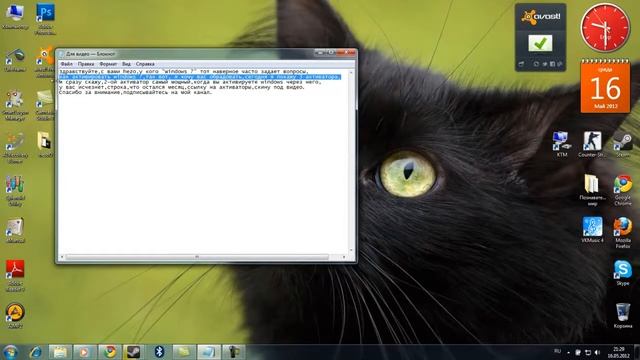Viewport: 640px width, 360px height.
Task: Click the Steam icon on the taskbar
Action: [134, 352]
